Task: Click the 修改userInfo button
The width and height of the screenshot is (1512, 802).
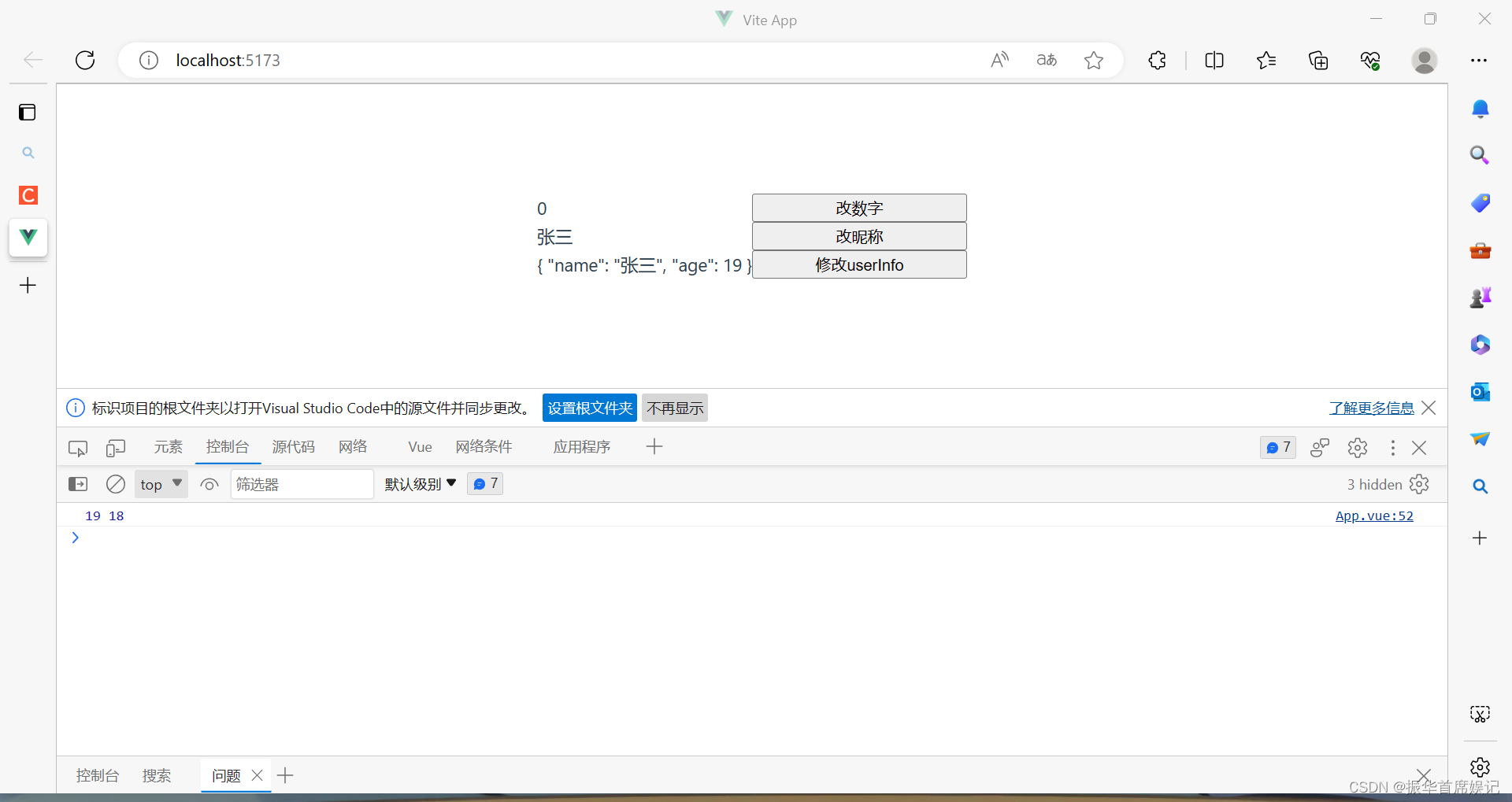Action: (x=859, y=264)
